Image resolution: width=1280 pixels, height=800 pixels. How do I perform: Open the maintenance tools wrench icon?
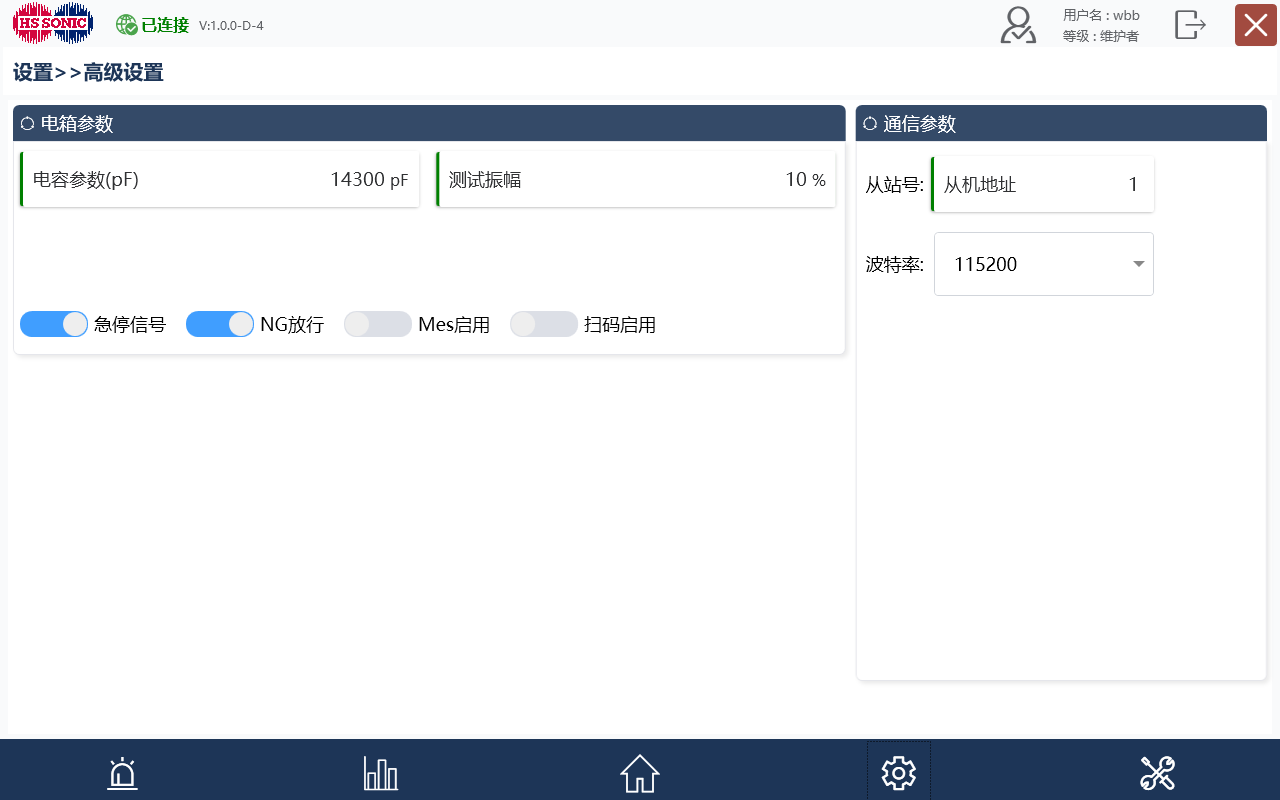pyautogui.click(x=1157, y=773)
